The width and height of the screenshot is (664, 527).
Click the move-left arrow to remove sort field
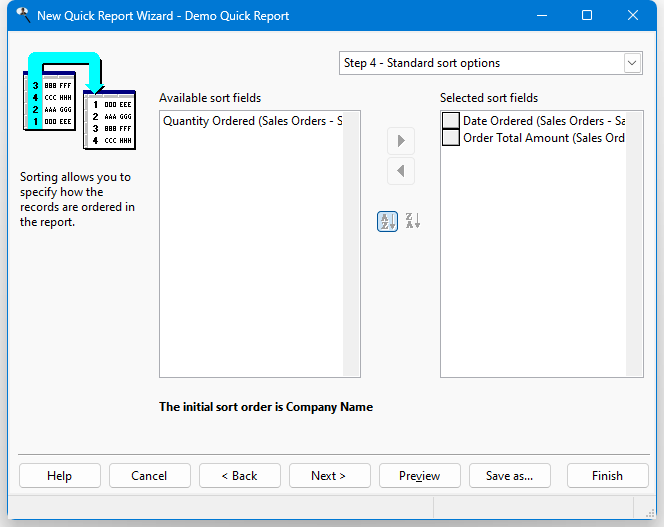tap(401, 171)
